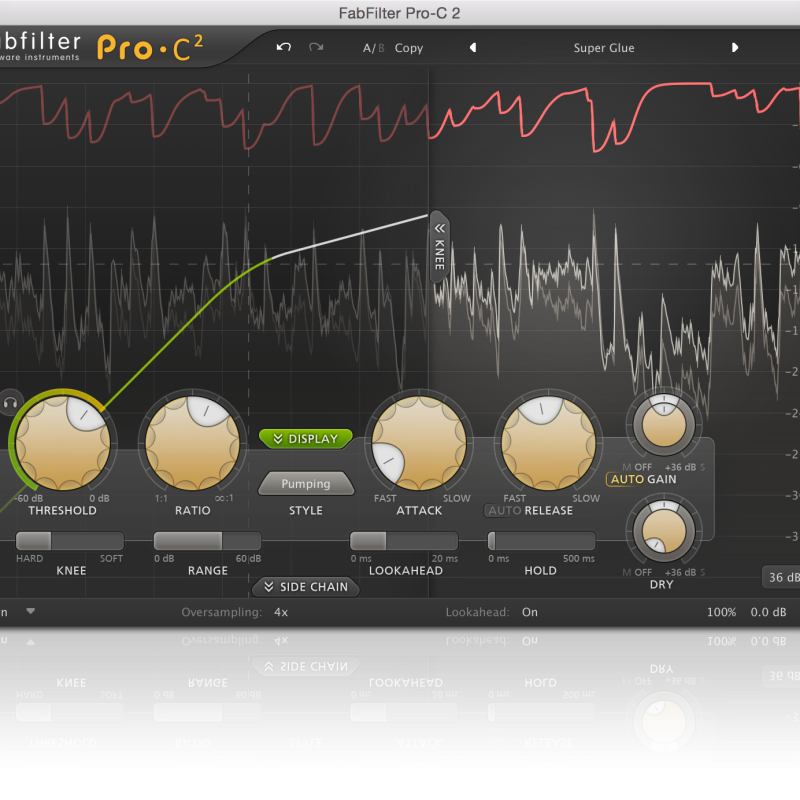Viewport: 800px width, 800px height.
Task: Click the Ratio knob
Action: [192, 443]
